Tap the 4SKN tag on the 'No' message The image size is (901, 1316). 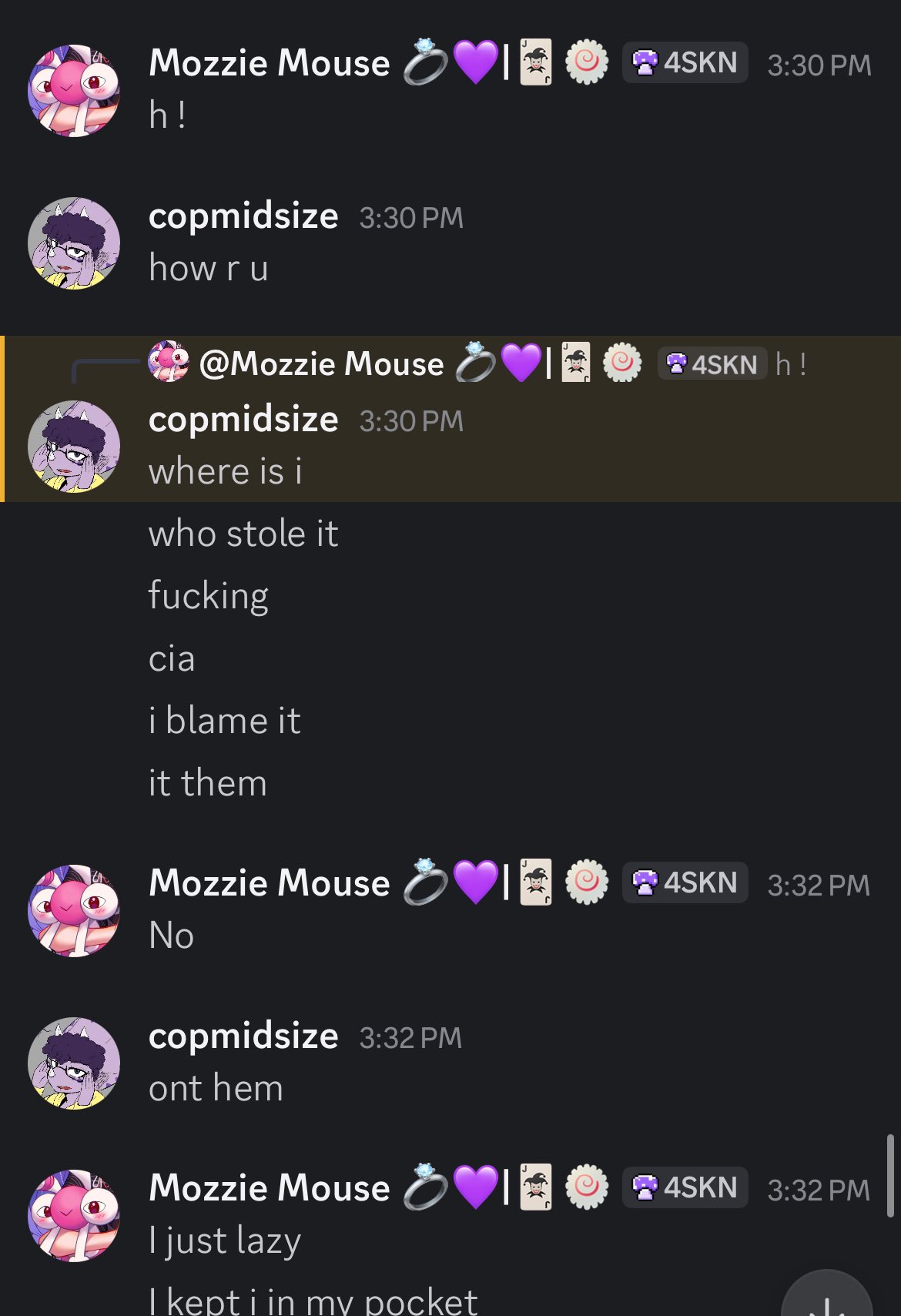point(685,882)
